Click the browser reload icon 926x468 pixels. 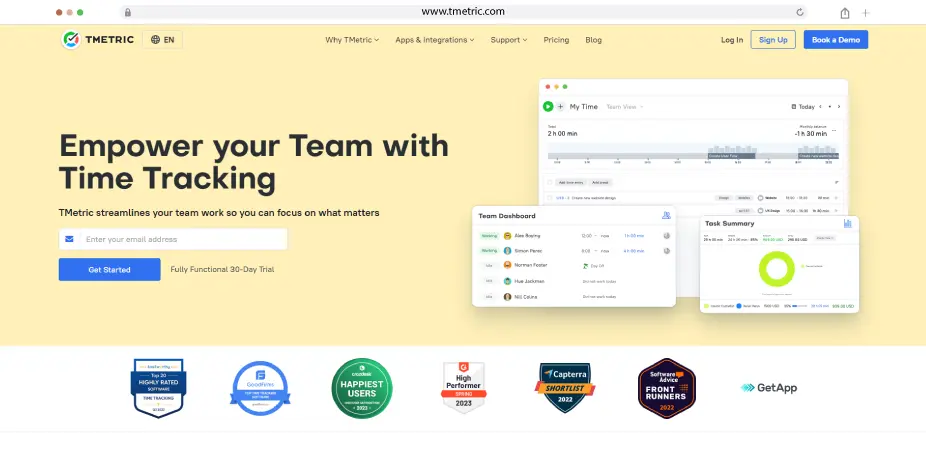tap(800, 12)
